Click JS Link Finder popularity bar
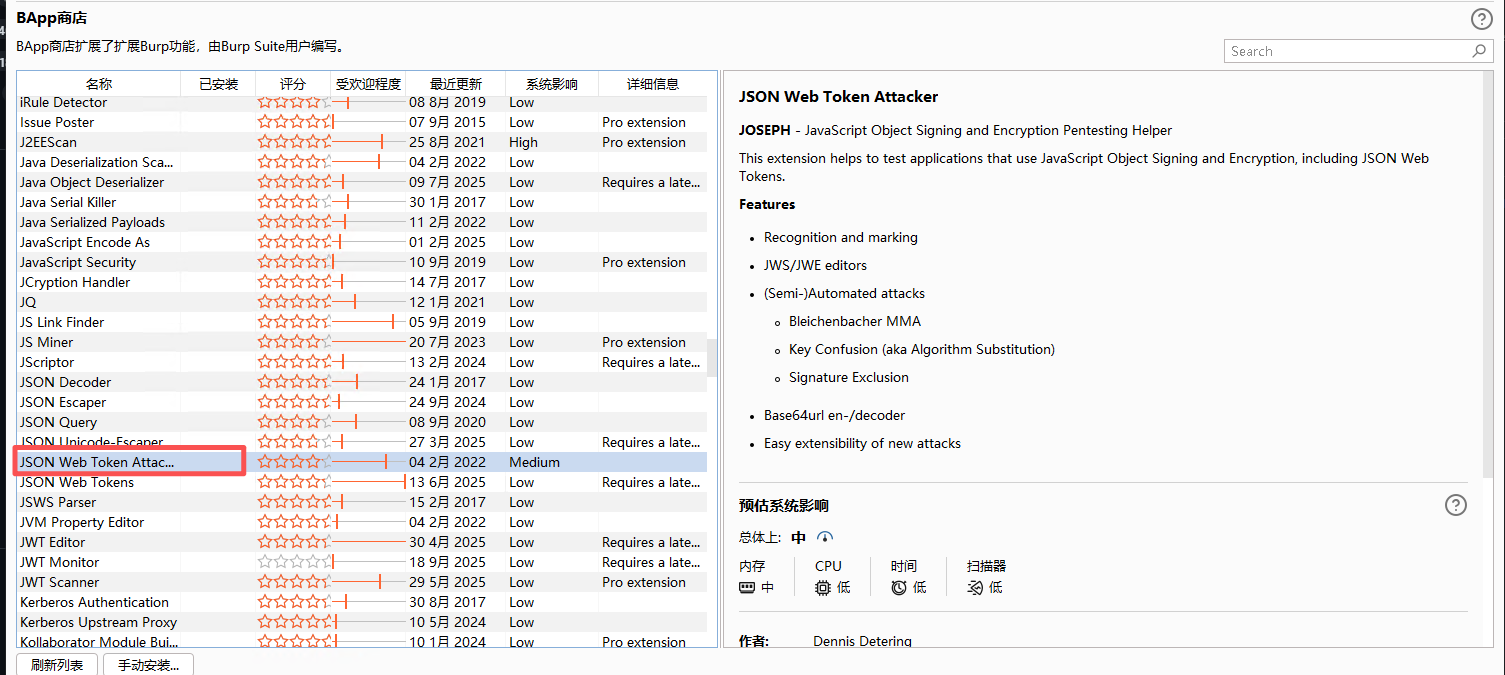Screen dimensions: 1505x675 tap(368, 322)
